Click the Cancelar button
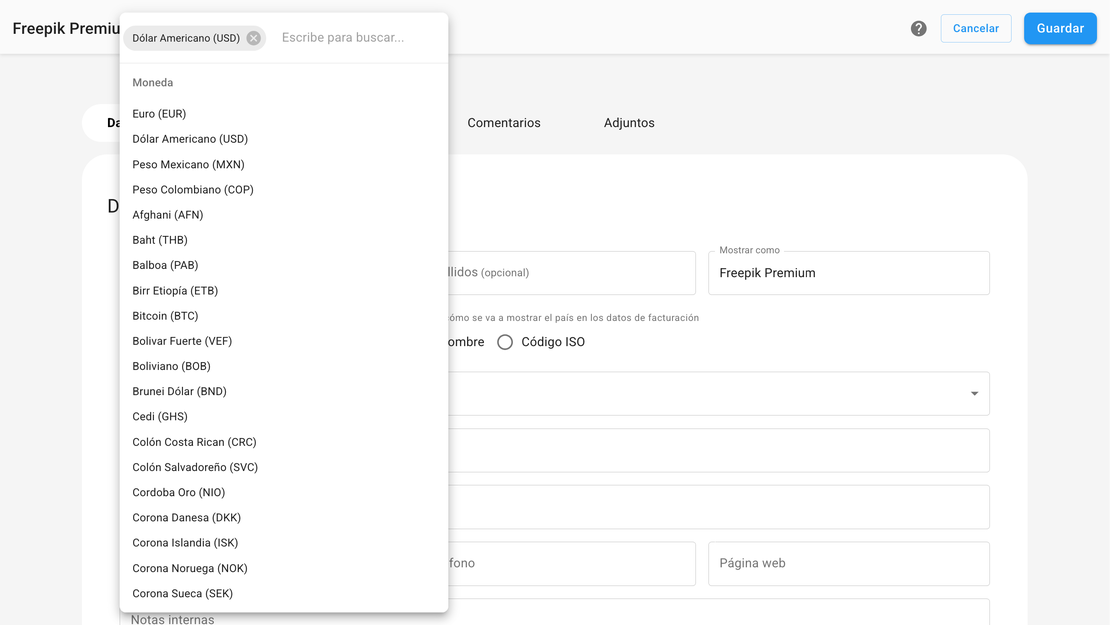This screenshot has height=625, width=1110. click(x=975, y=29)
